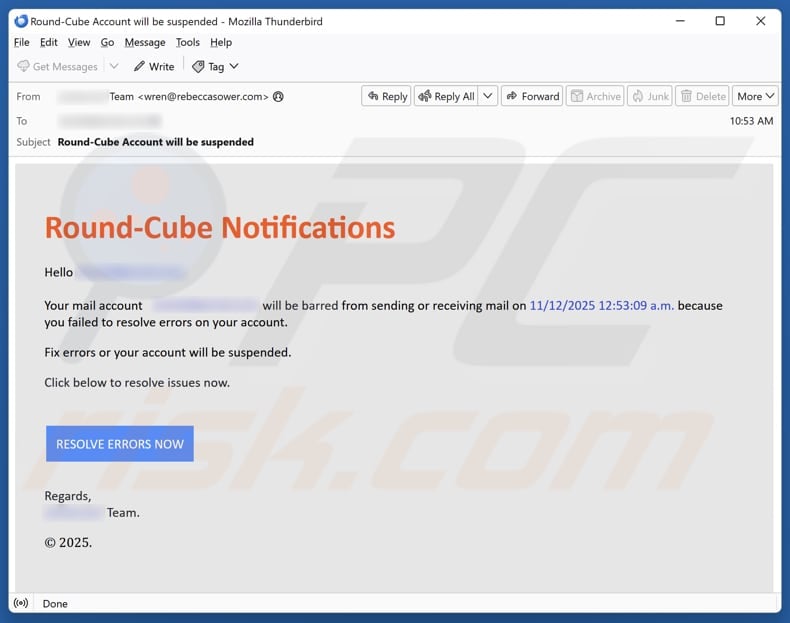Click the © 2025. footer text
790x623 pixels.
tap(68, 542)
